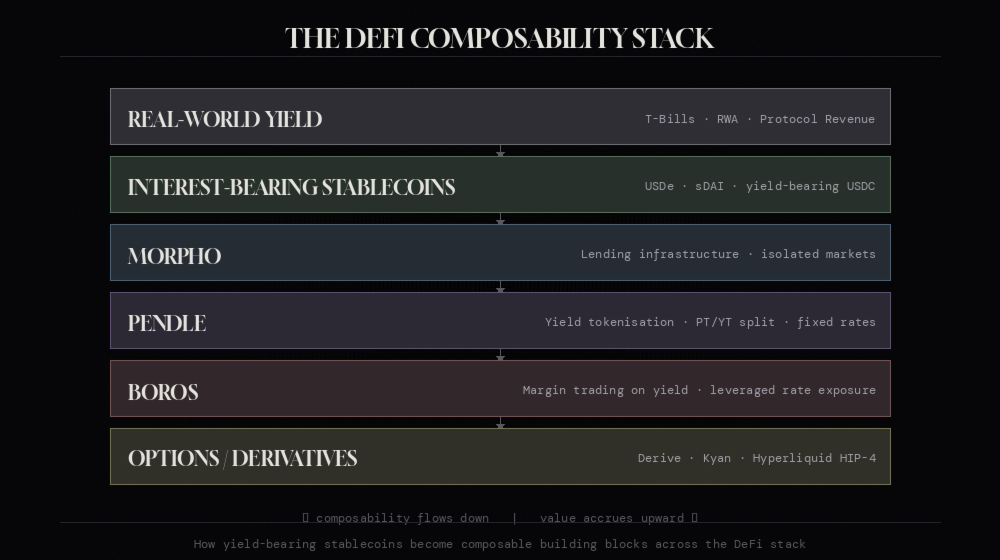Click the 'T-Bills · RWA · Protocol Revenue' text
1000x560 pixels.
coord(760,119)
